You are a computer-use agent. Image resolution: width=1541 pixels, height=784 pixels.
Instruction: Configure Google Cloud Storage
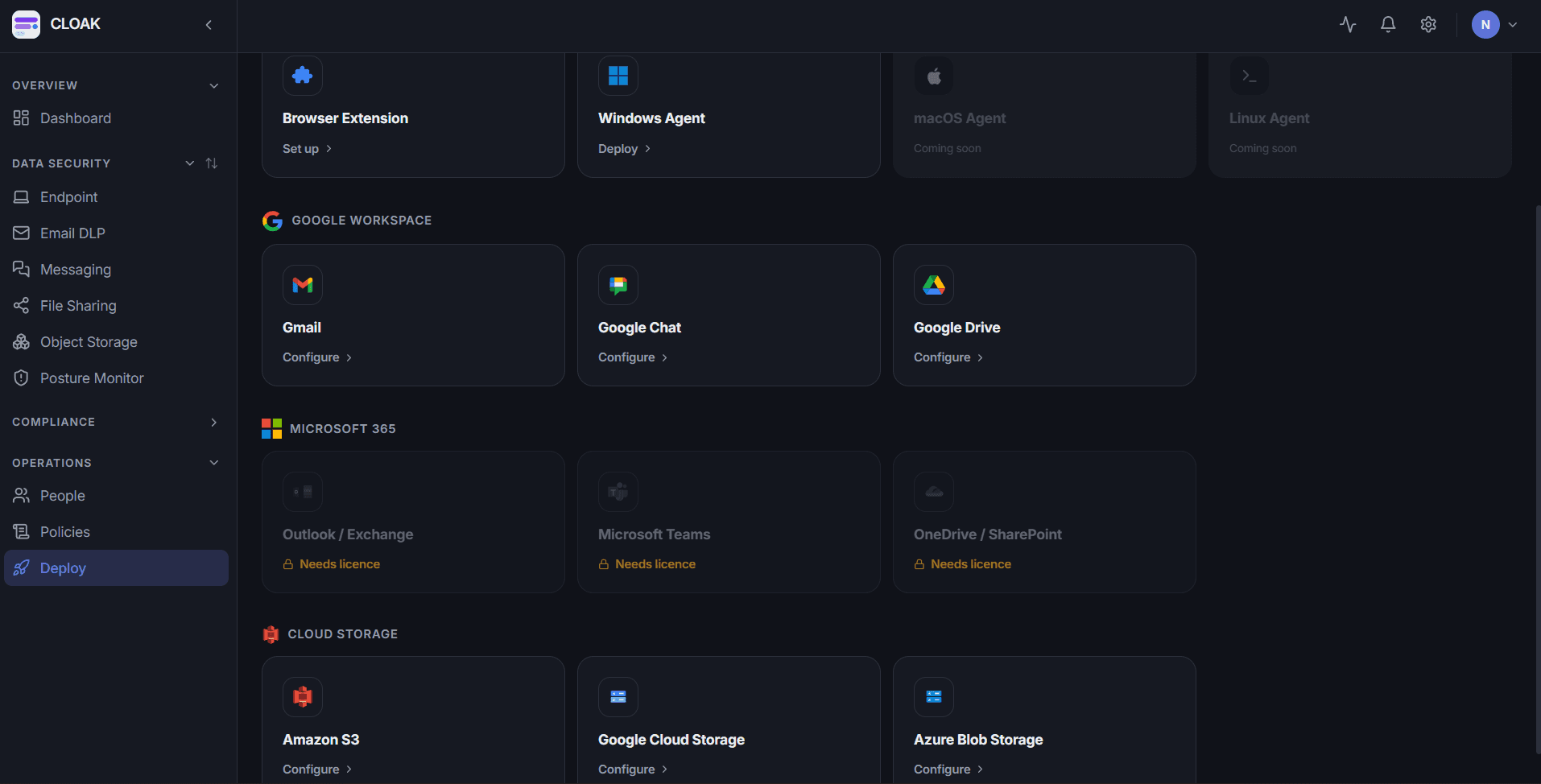click(x=633, y=770)
